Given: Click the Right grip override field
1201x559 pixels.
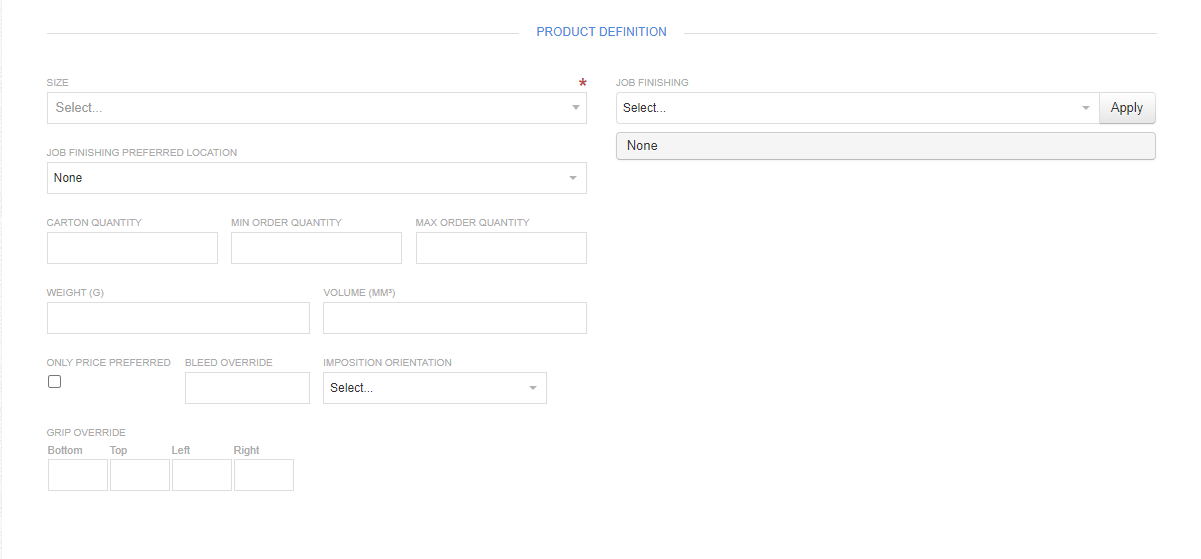Looking at the screenshot, I should [x=264, y=475].
